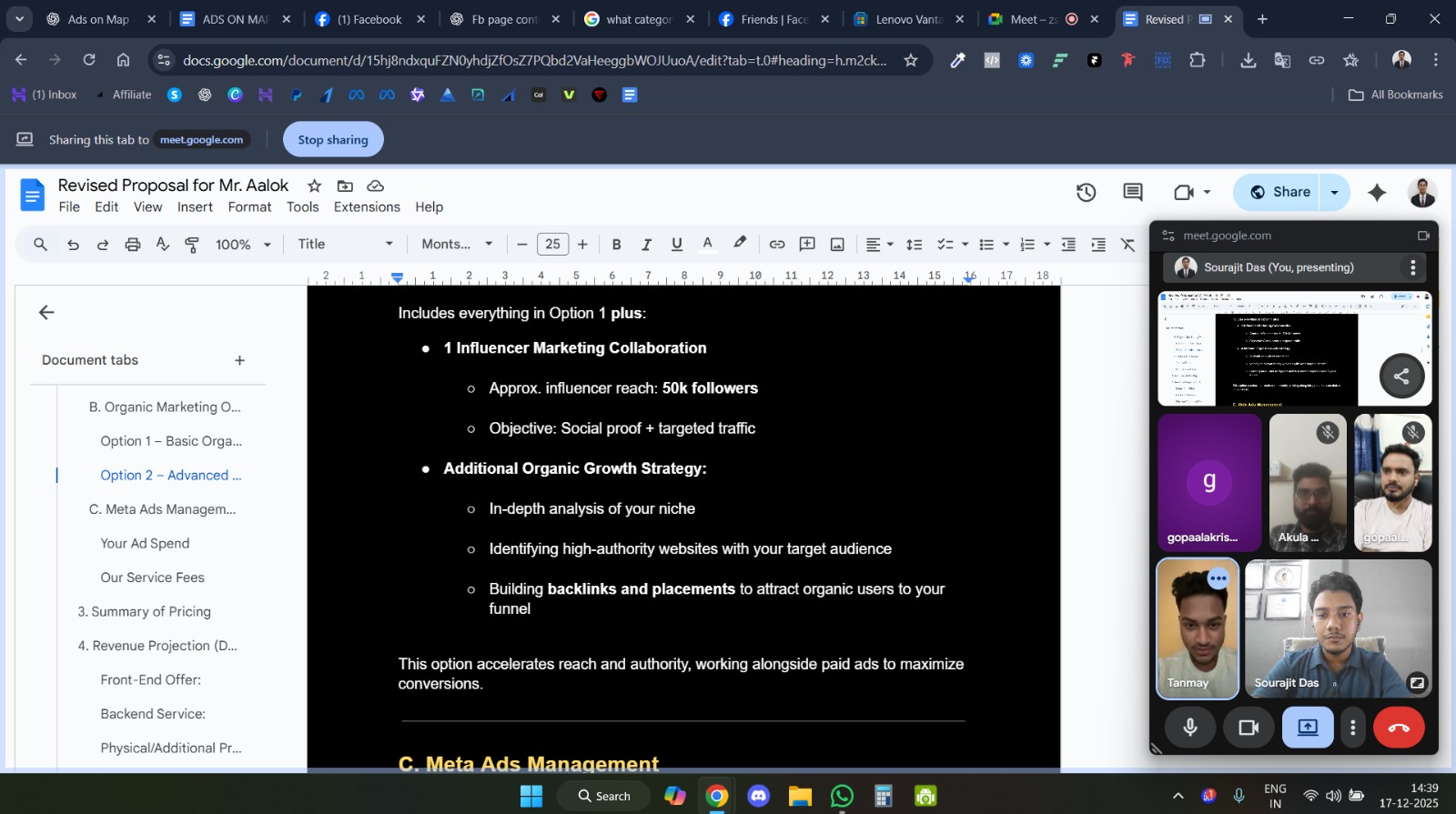Open the text alignment dropdown
The image size is (1456, 814).
(879, 244)
